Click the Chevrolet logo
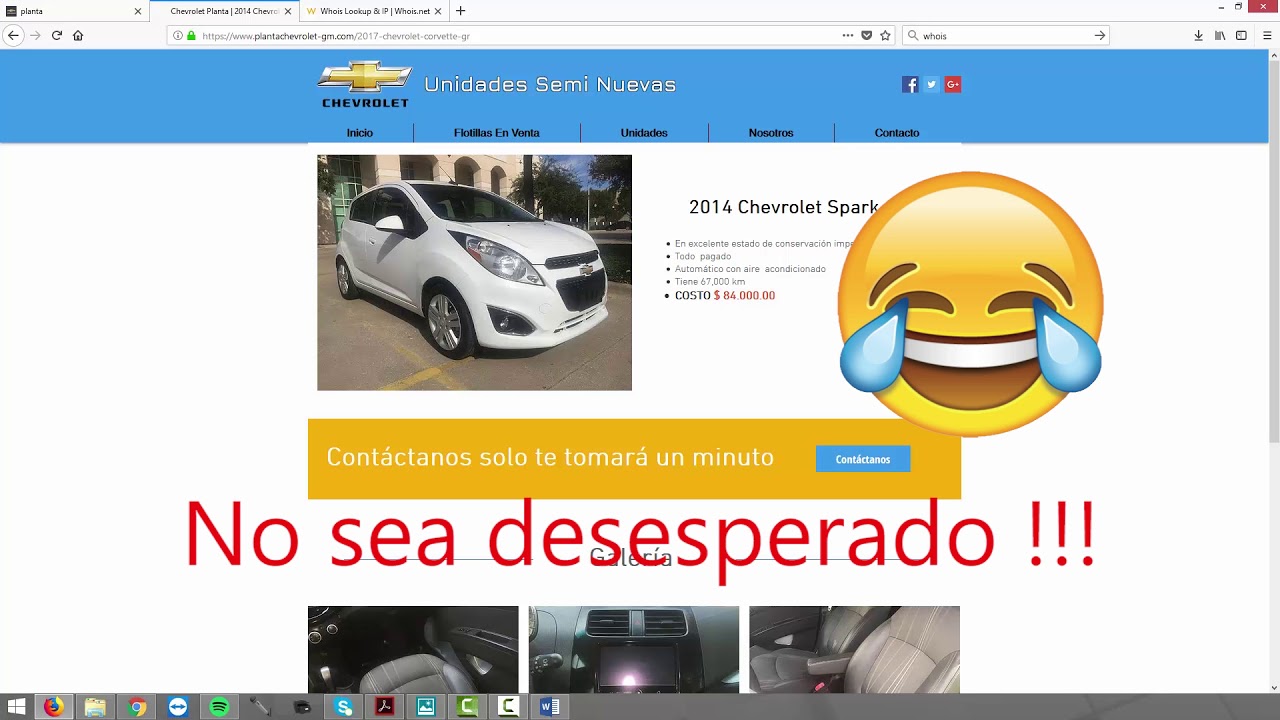The width and height of the screenshot is (1280, 720). click(365, 84)
